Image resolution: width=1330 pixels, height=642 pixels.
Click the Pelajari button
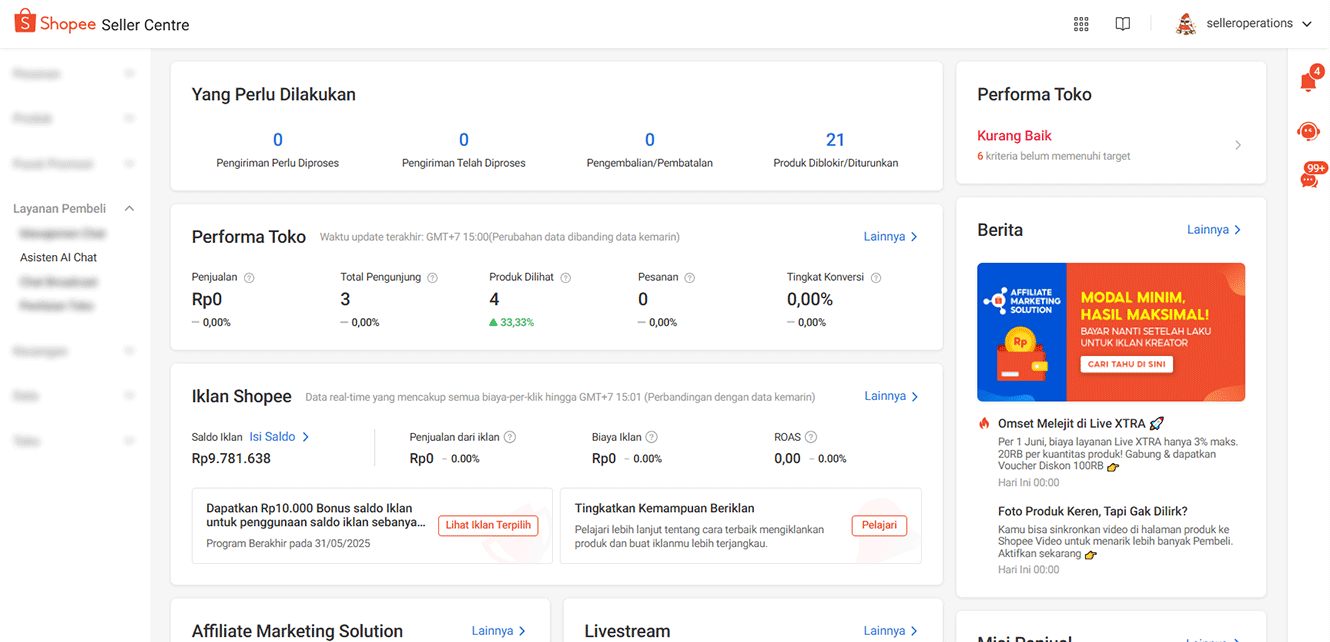point(879,525)
